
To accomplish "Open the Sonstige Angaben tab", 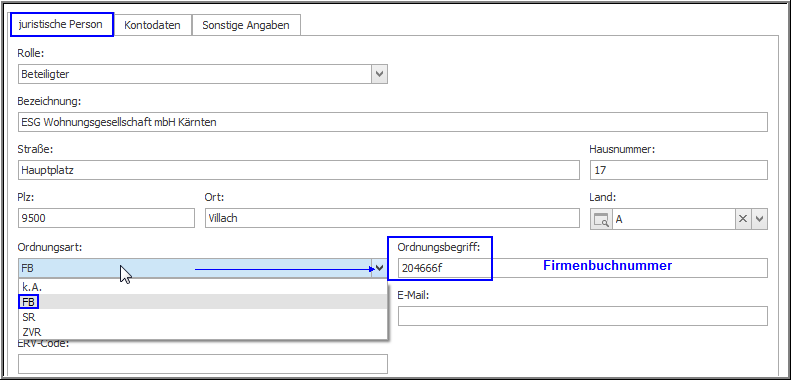I will (246, 25).
